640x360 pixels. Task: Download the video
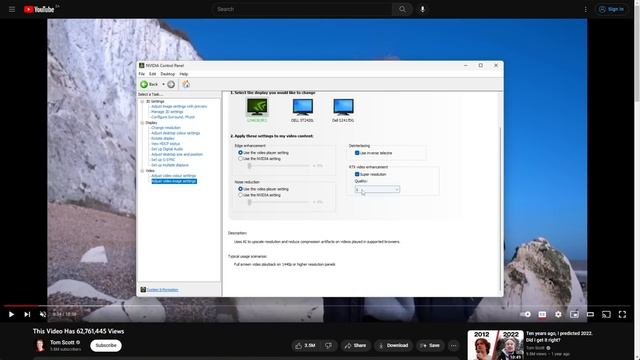[393, 346]
